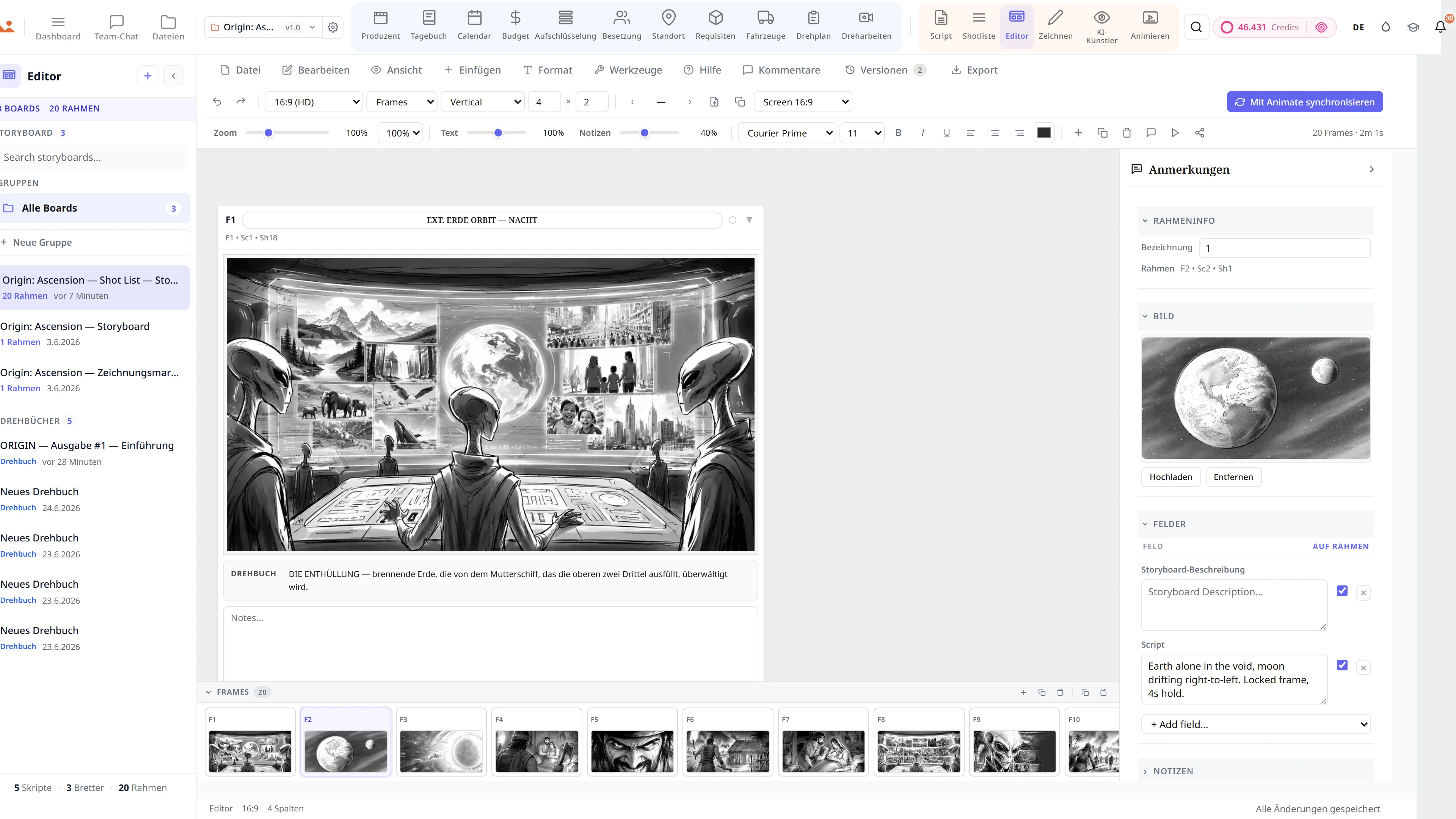Image resolution: width=1456 pixels, height=819 pixels.
Task: Open the Werkzeuge menu
Action: coord(628,70)
